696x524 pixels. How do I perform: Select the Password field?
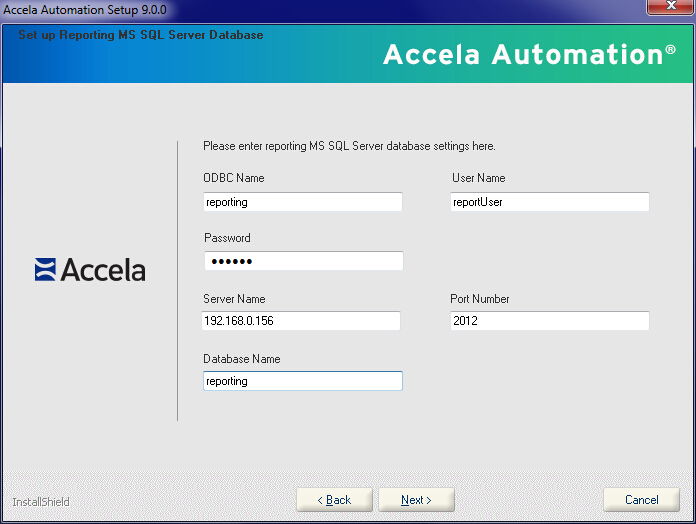click(x=303, y=261)
